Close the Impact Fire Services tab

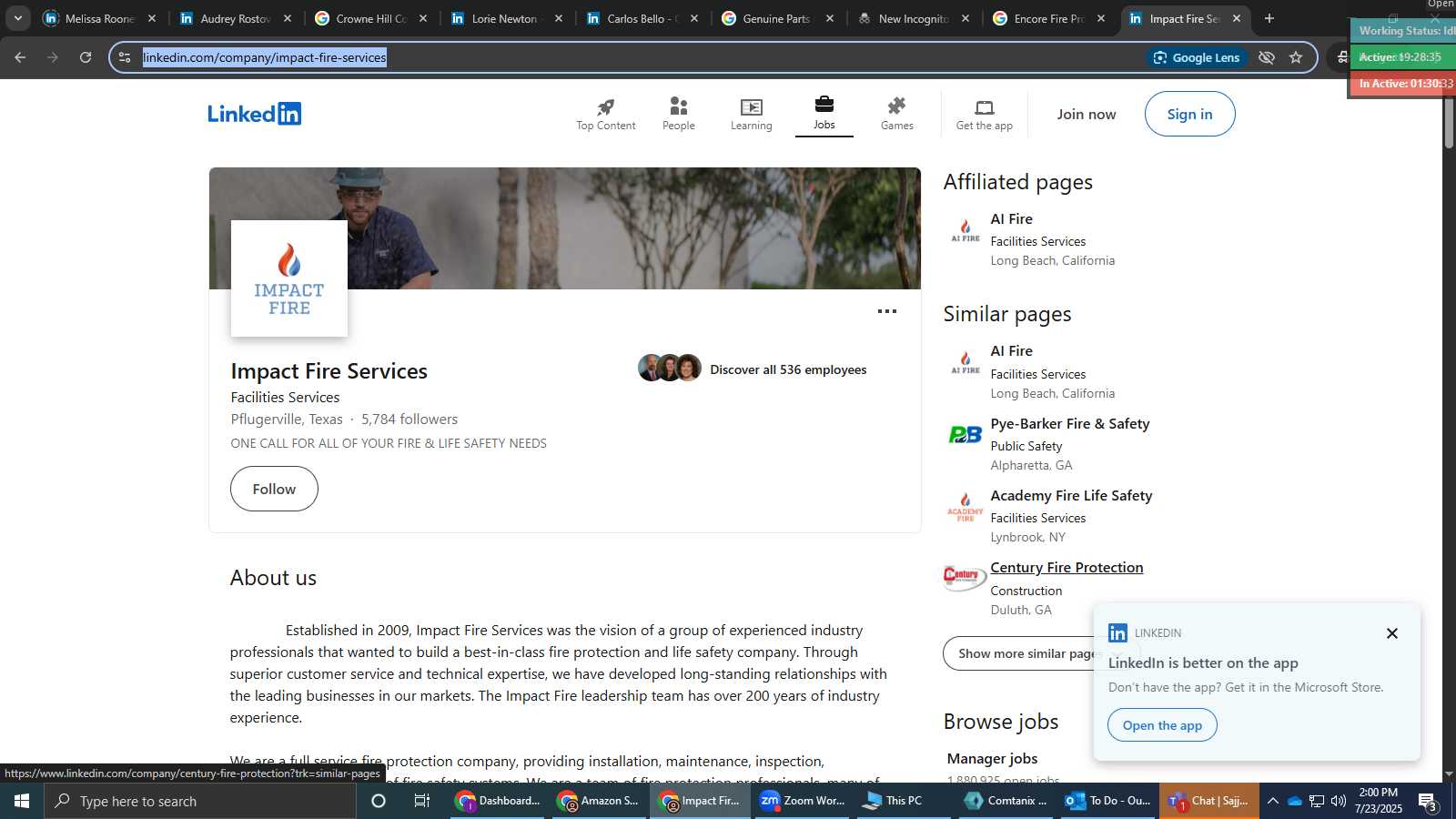tap(1237, 18)
